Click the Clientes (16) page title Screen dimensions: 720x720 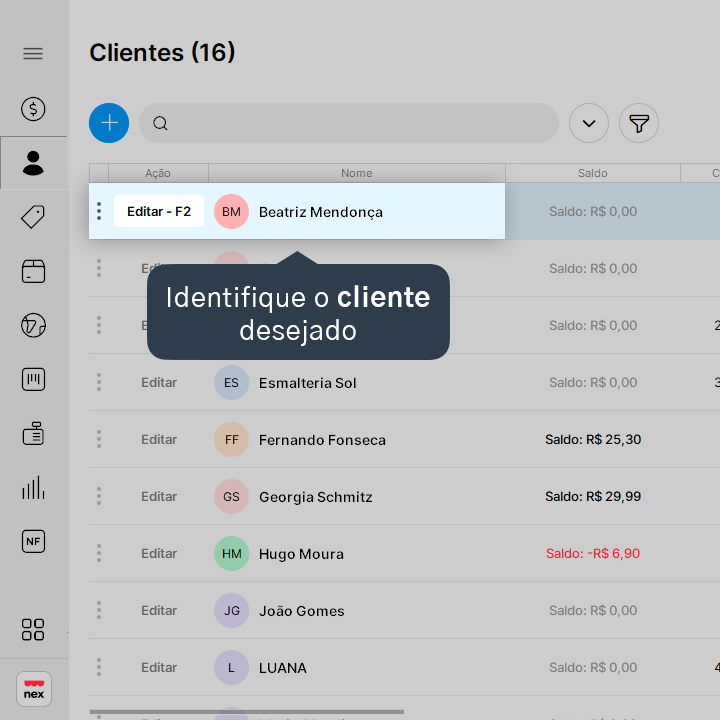click(x=162, y=52)
